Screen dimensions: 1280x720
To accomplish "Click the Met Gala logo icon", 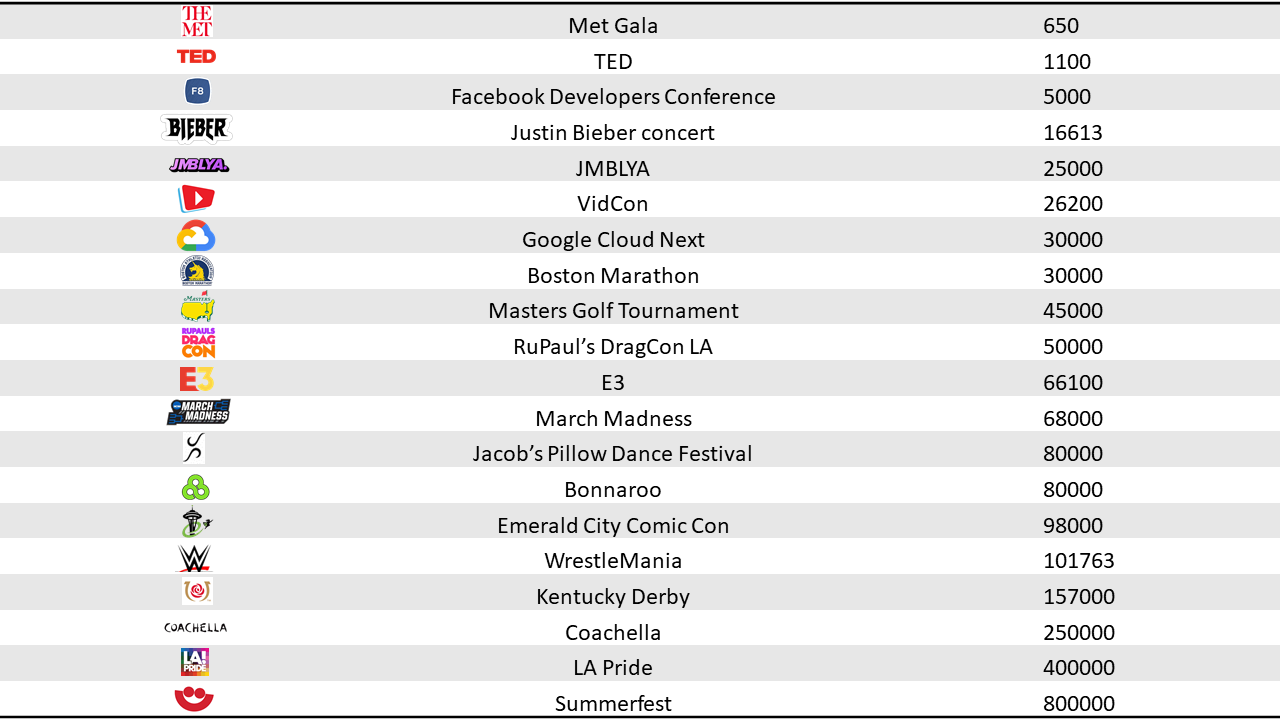I will point(197,21).
